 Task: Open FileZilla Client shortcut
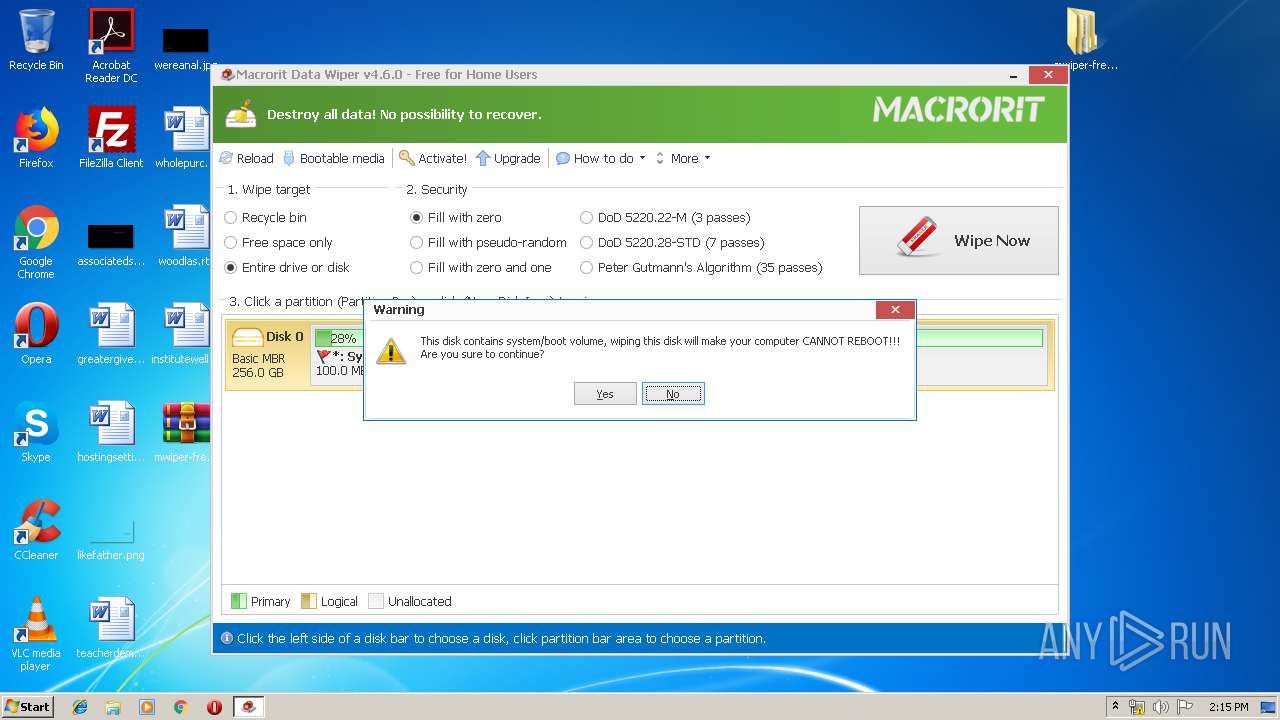tap(111, 138)
